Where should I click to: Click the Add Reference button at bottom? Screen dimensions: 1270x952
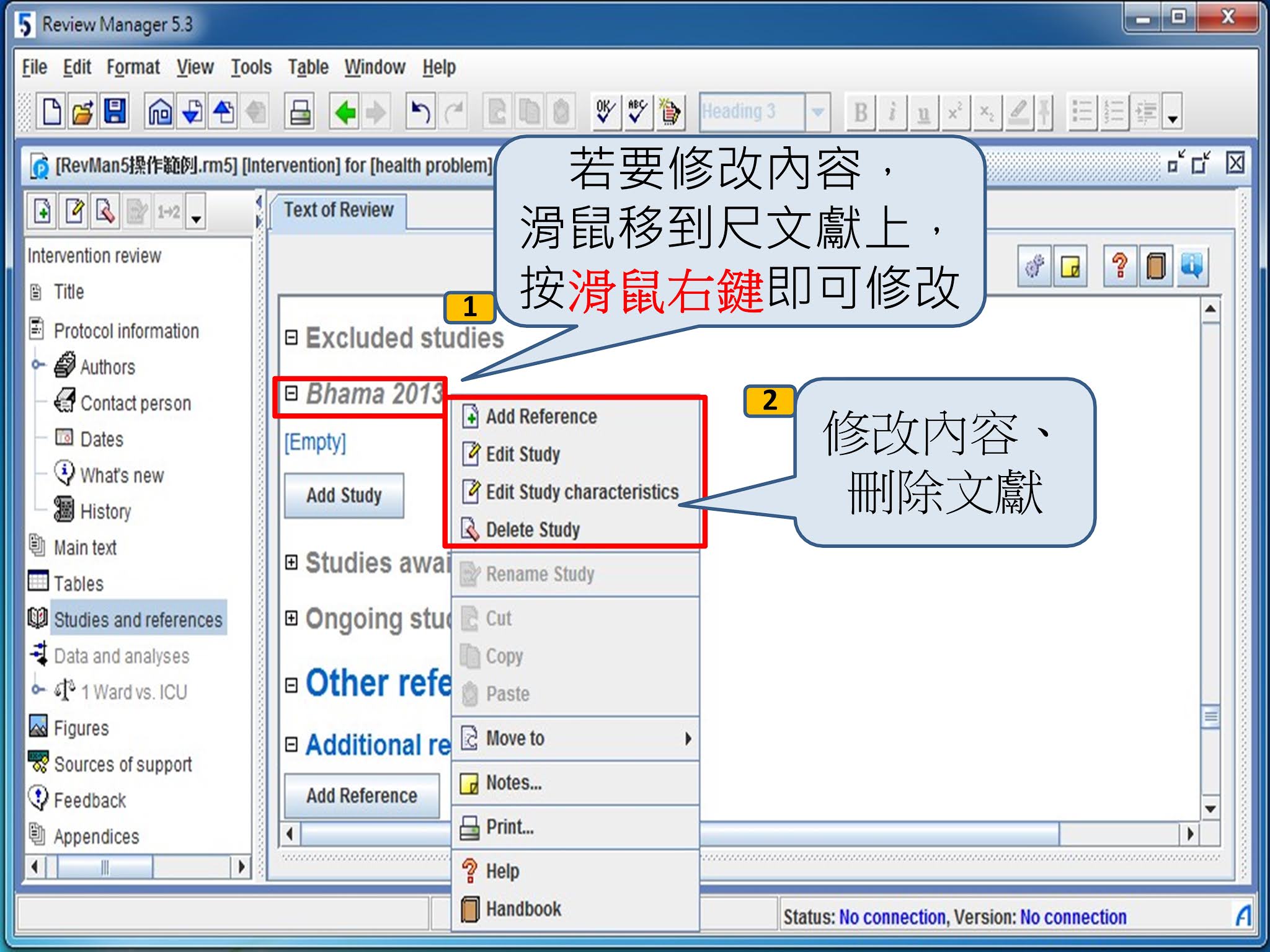[362, 796]
